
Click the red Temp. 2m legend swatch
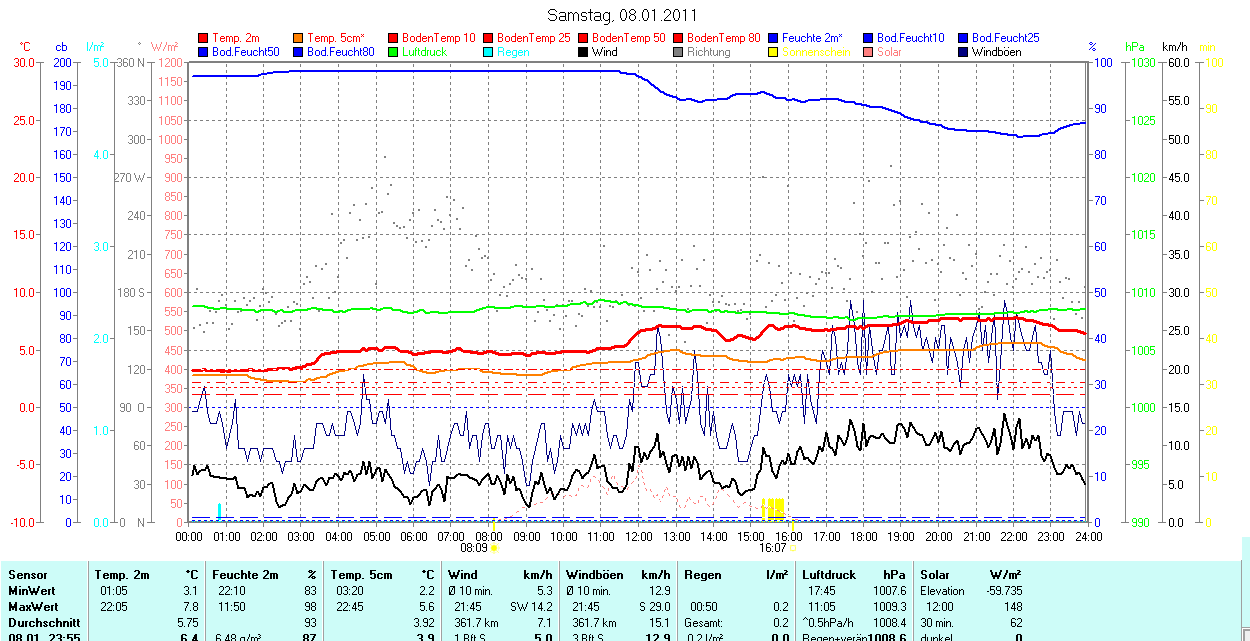[204, 38]
